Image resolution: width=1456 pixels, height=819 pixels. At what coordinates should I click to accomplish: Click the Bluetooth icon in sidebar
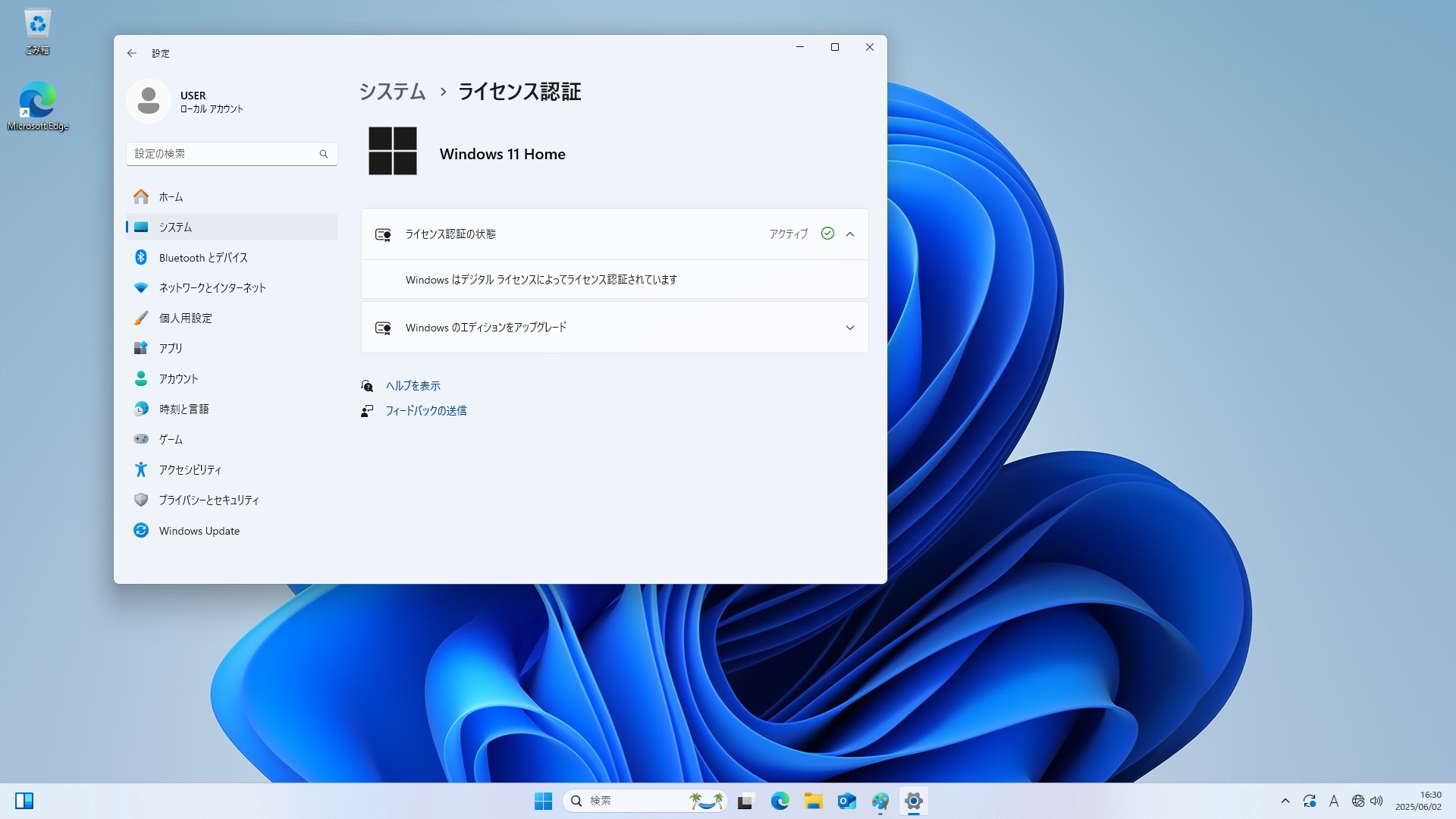click(x=141, y=257)
